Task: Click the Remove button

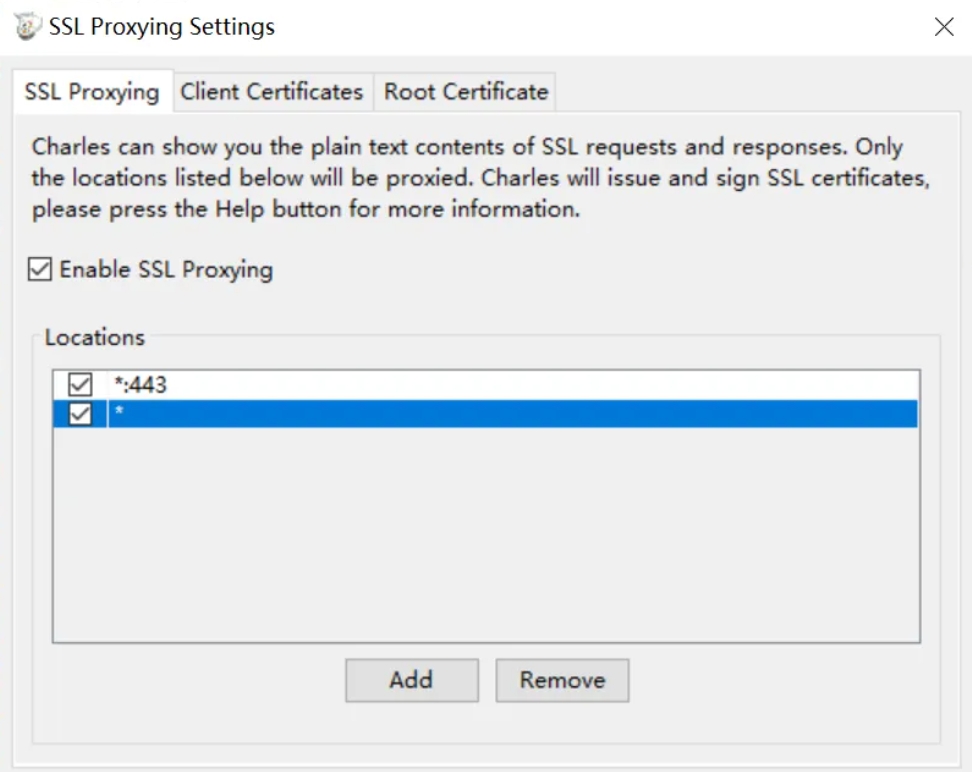Action: (x=562, y=680)
